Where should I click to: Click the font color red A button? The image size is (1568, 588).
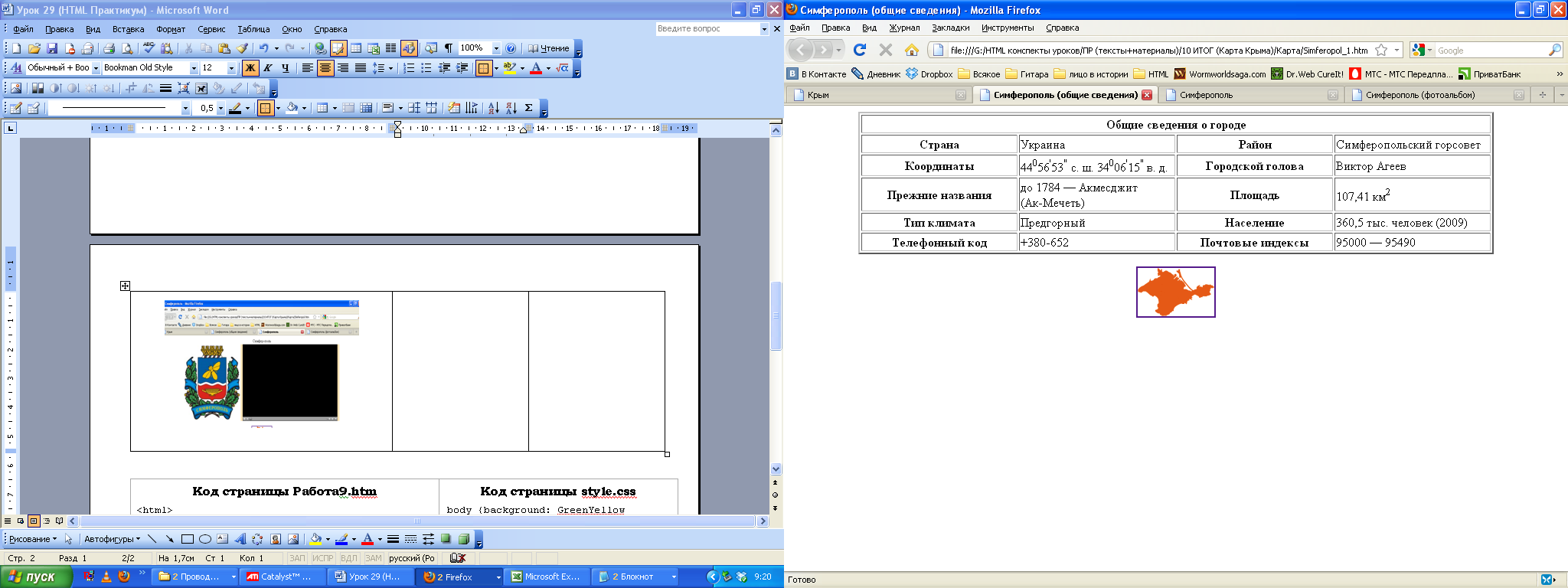(536, 68)
